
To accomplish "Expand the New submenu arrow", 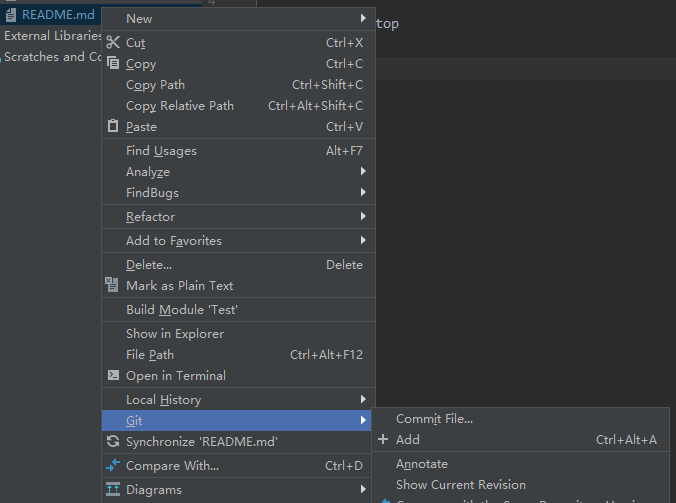I will [363, 18].
